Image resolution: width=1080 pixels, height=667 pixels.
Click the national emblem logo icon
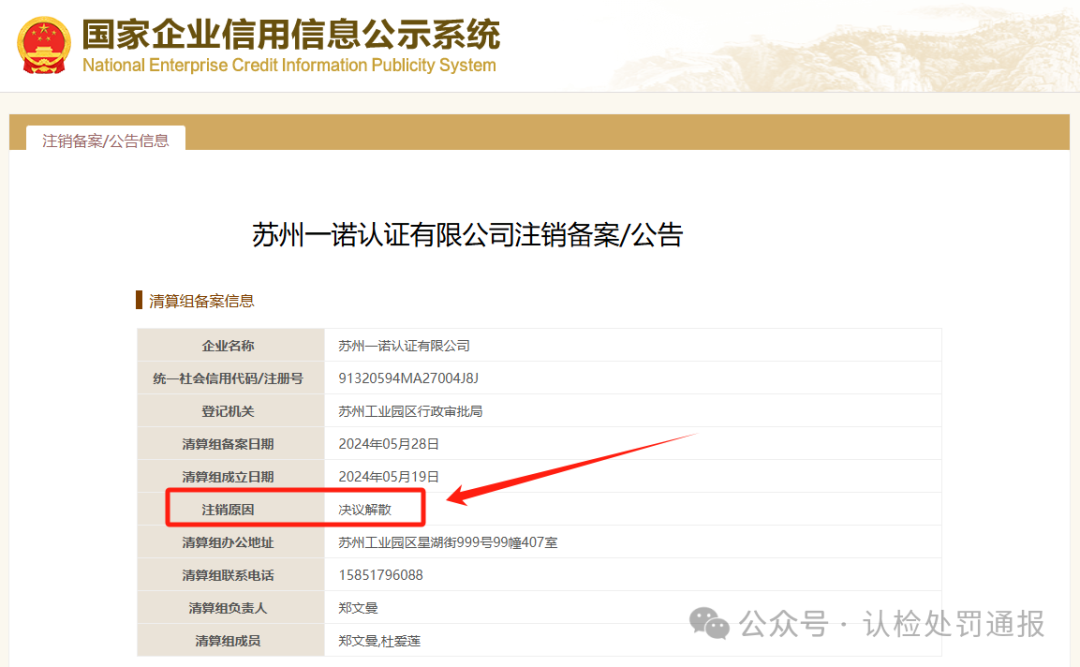click(43, 45)
